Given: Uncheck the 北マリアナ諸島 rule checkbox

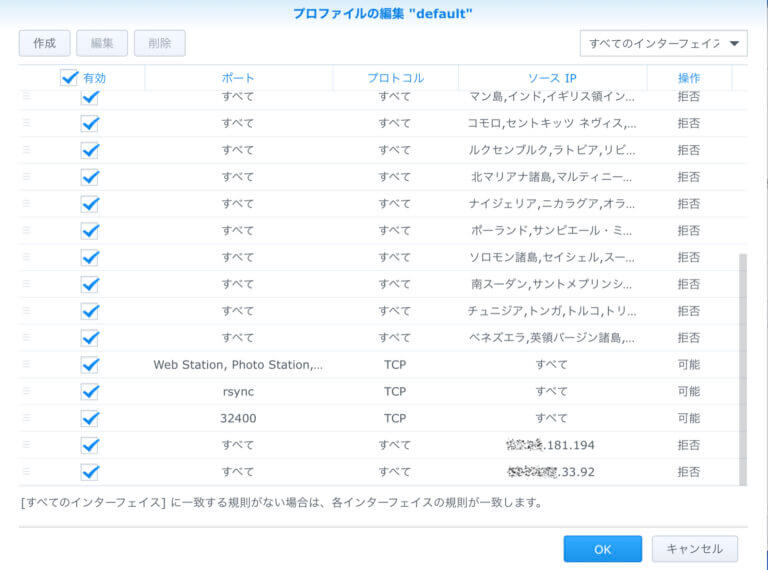Looking at the screenshot, I should tap(90, 177).
